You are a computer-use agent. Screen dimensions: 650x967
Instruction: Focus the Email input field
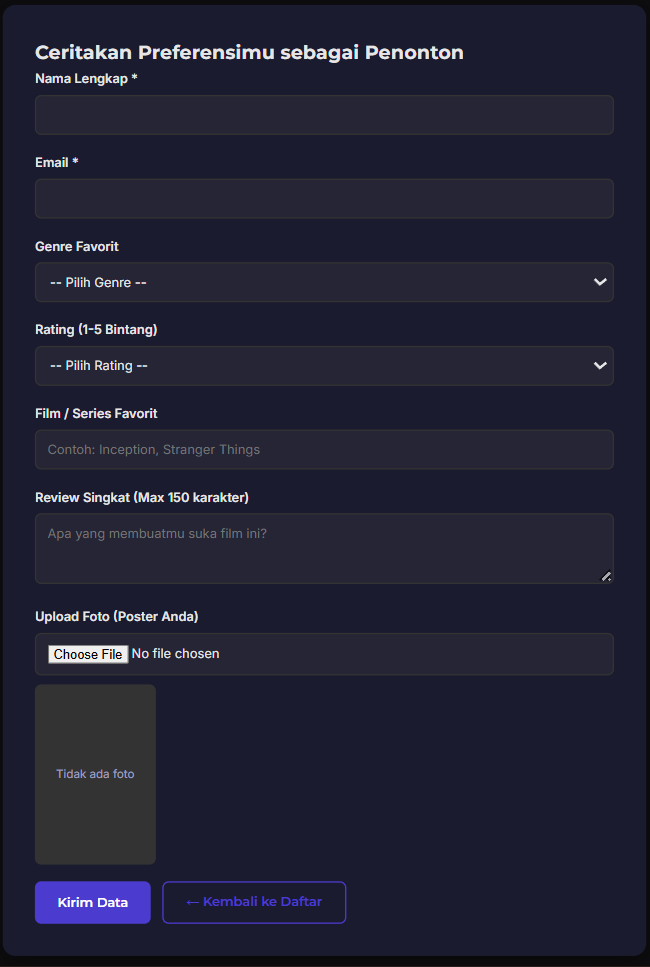[324, 199]
